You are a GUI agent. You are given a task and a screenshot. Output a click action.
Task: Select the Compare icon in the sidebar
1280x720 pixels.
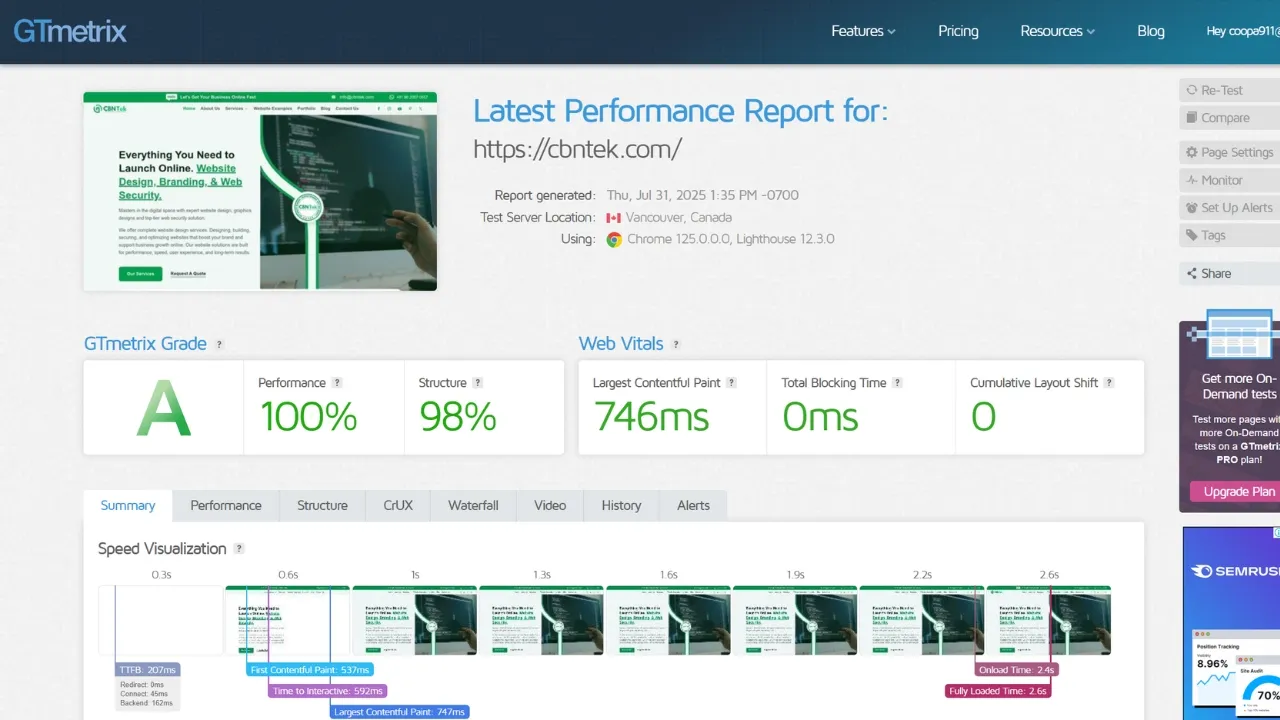click(x=1192, y=117)
